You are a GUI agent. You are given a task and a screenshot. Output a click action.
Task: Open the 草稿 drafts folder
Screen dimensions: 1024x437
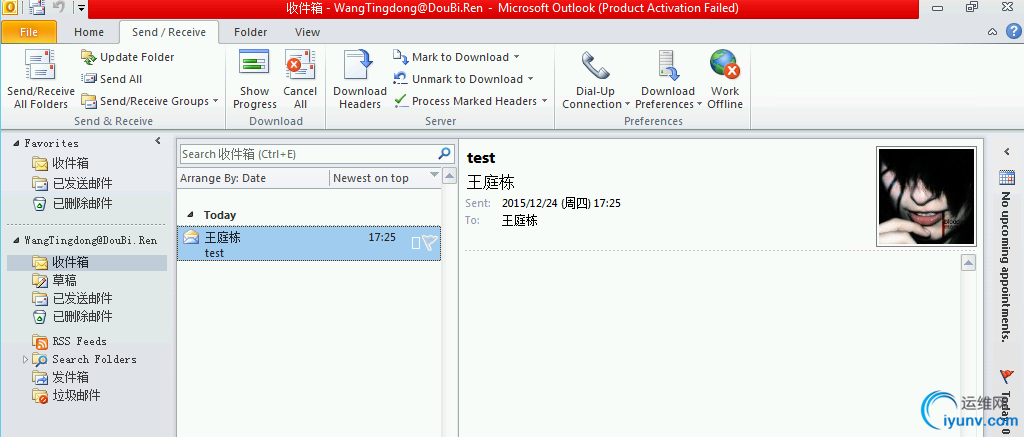[x=65, y=280]
